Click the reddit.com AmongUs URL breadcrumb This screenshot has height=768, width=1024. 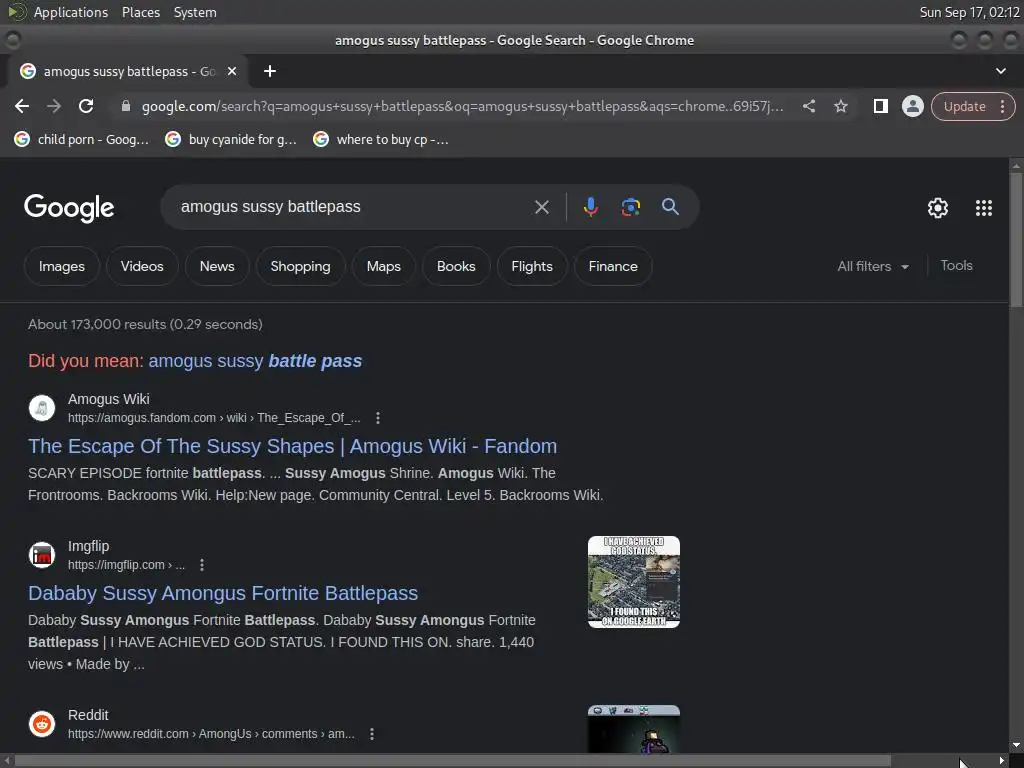tap(211, 734)
